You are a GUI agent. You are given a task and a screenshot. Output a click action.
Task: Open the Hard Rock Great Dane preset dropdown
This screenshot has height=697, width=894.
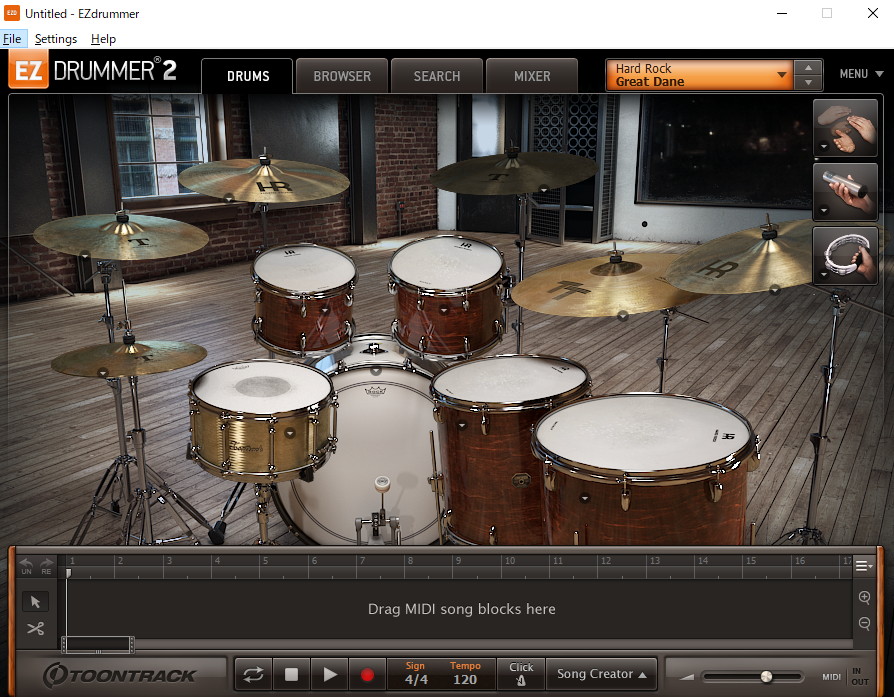699,75
